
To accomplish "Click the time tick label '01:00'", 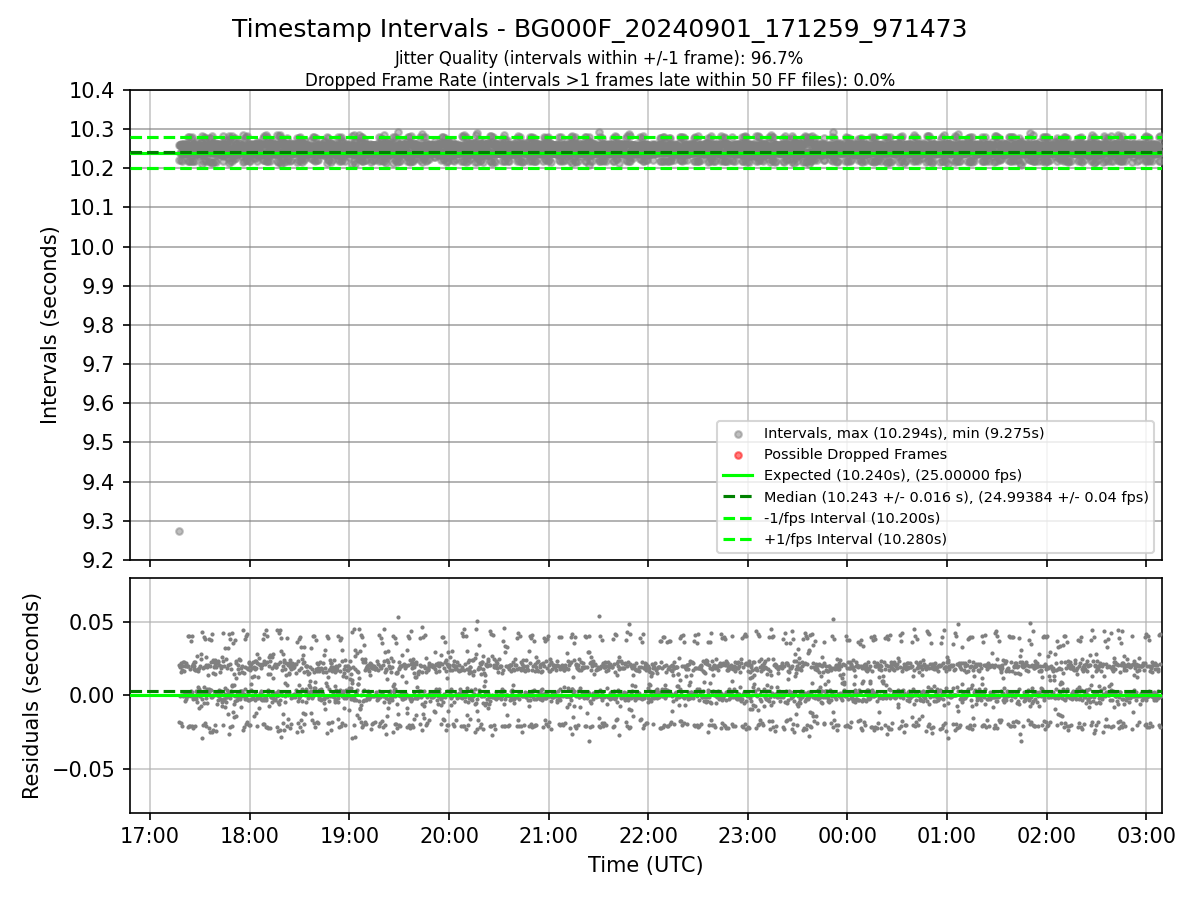I will [947, 836].
